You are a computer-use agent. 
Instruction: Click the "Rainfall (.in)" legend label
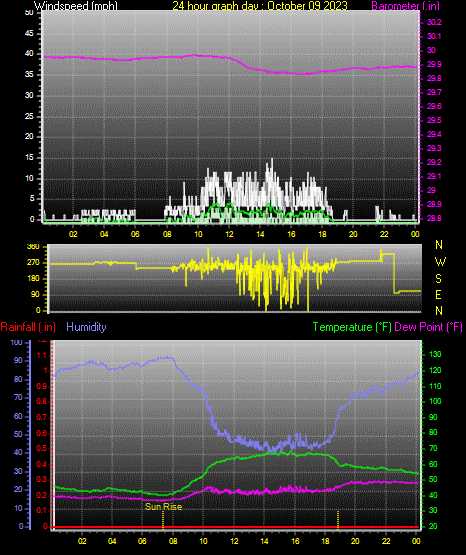tap(28, 327)
